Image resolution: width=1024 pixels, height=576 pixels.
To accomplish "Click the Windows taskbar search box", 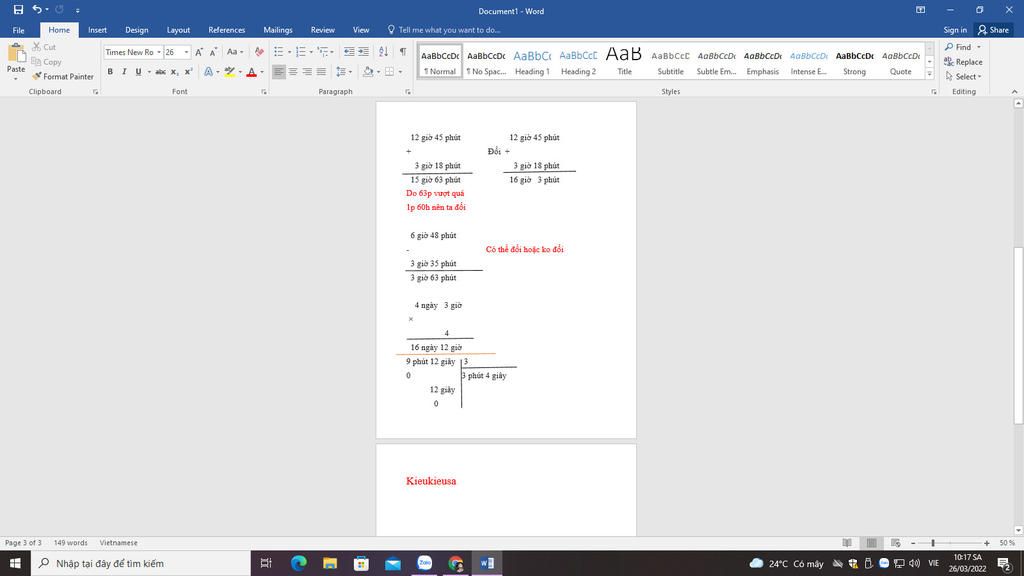I will click(140, 563).
